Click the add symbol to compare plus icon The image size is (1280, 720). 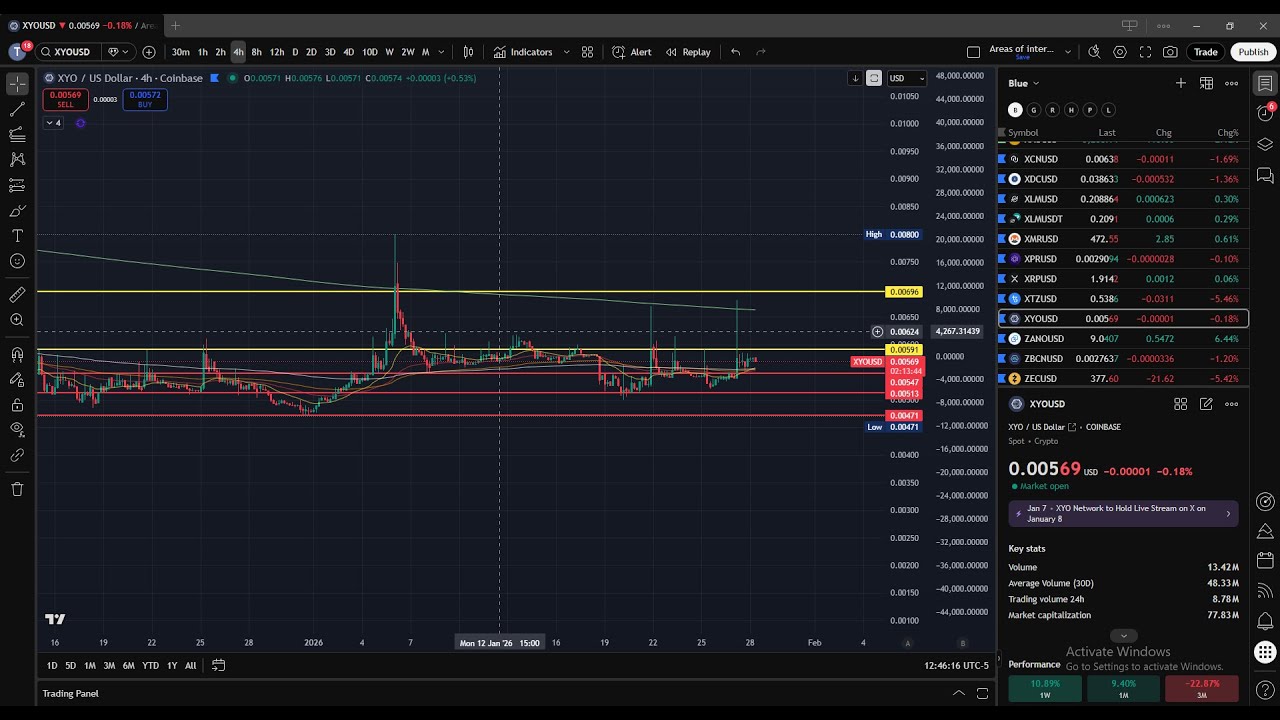149,52
